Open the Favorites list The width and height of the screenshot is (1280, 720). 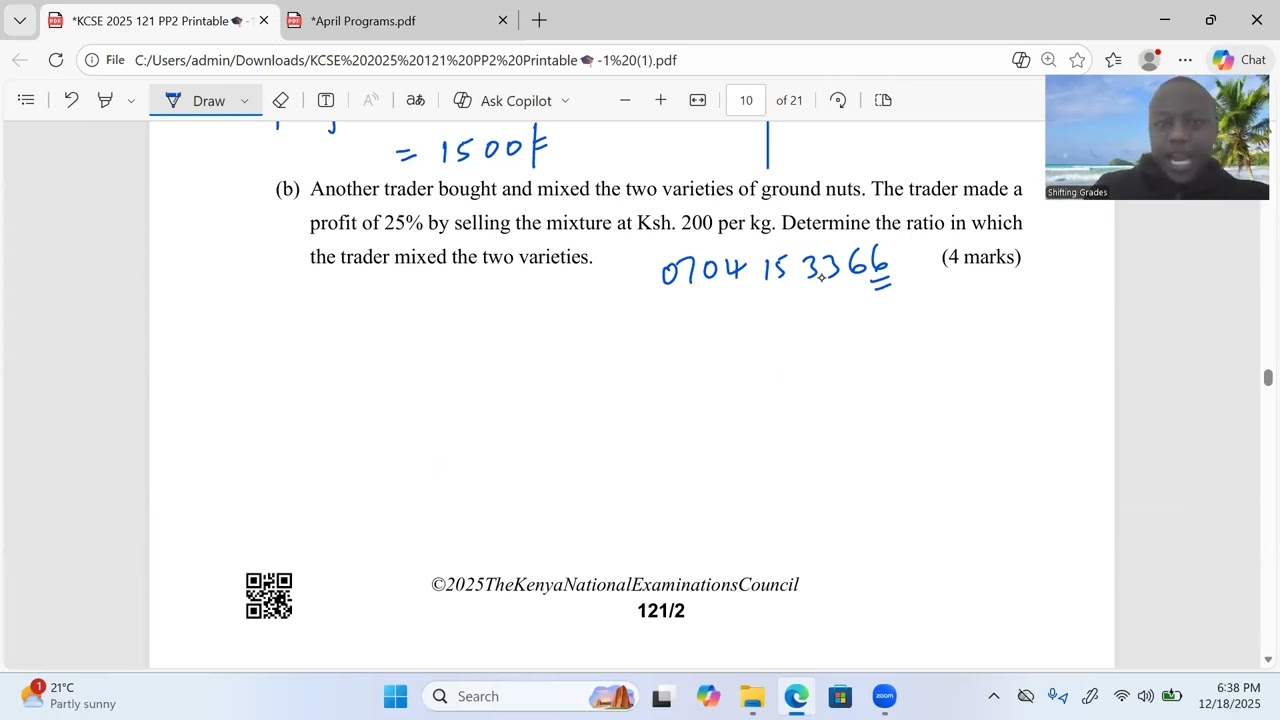tap(1113, 60)
